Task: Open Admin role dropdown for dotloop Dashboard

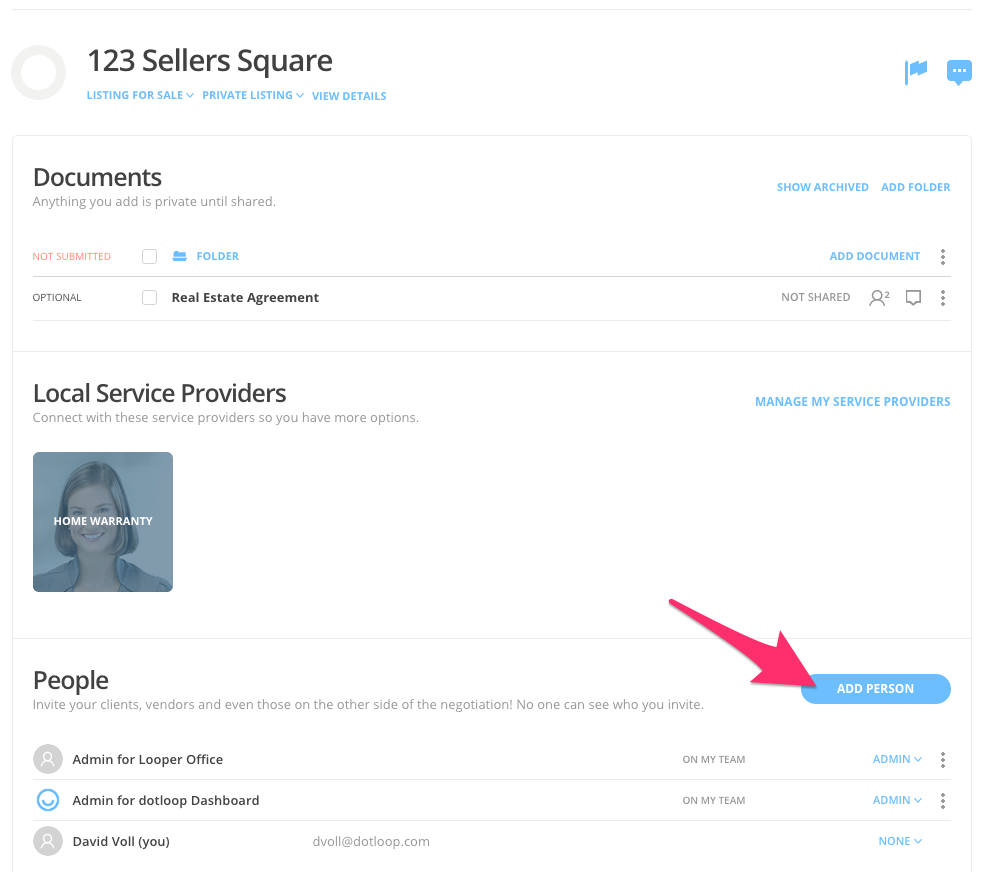Action: click(x=897, y=800)
